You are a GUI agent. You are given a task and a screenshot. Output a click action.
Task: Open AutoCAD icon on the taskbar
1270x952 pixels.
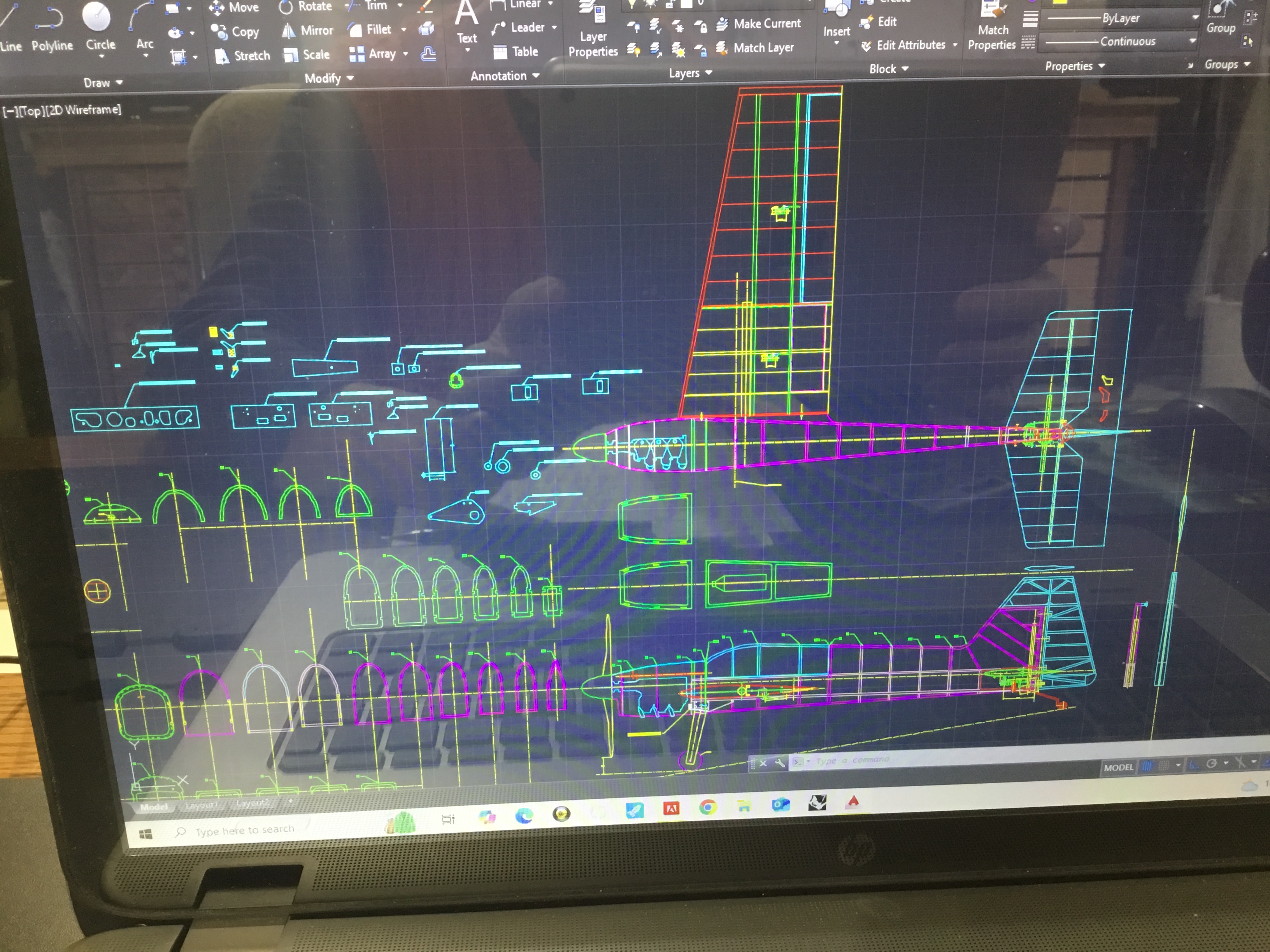coord(853,802)
